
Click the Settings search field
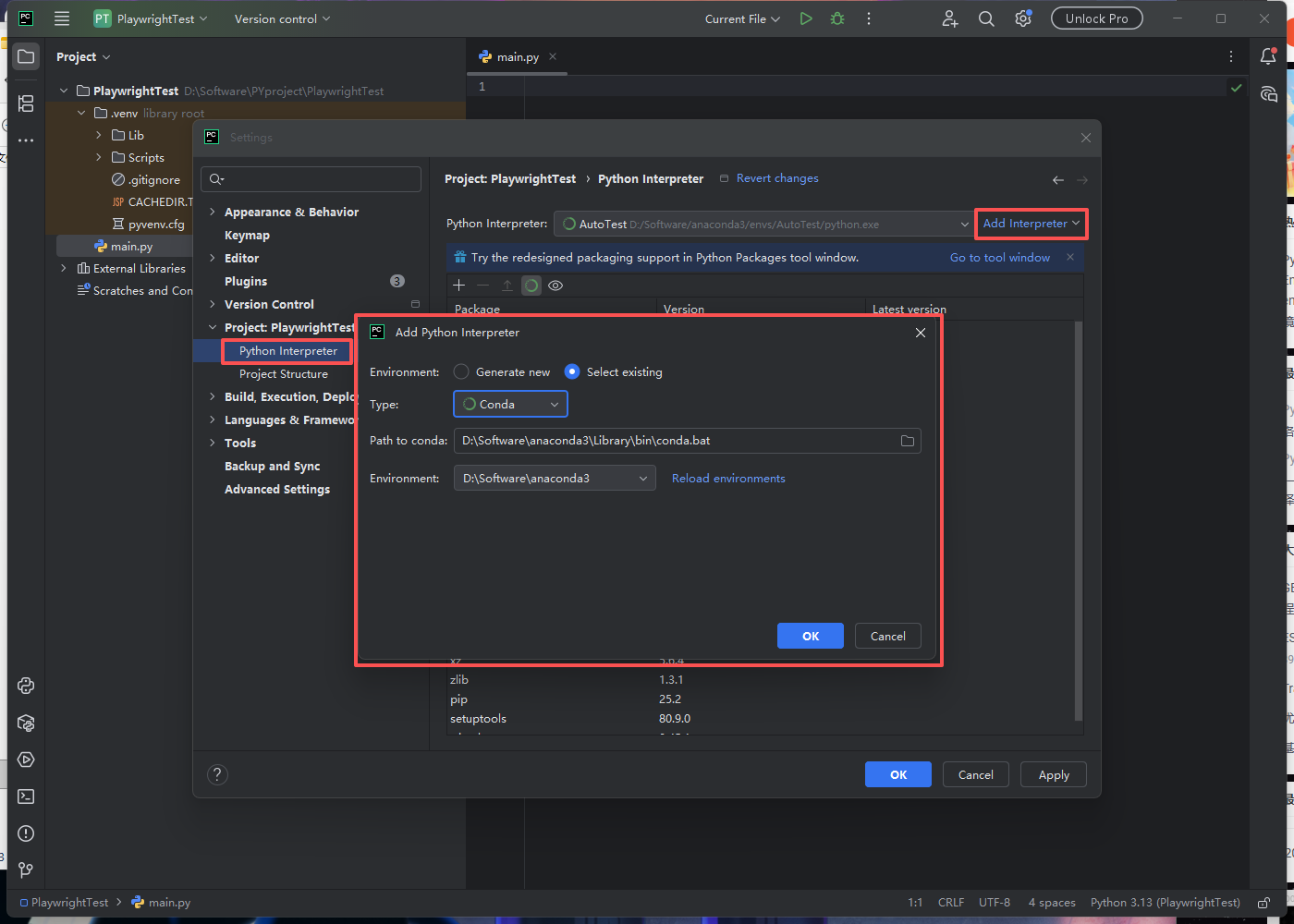311,179
